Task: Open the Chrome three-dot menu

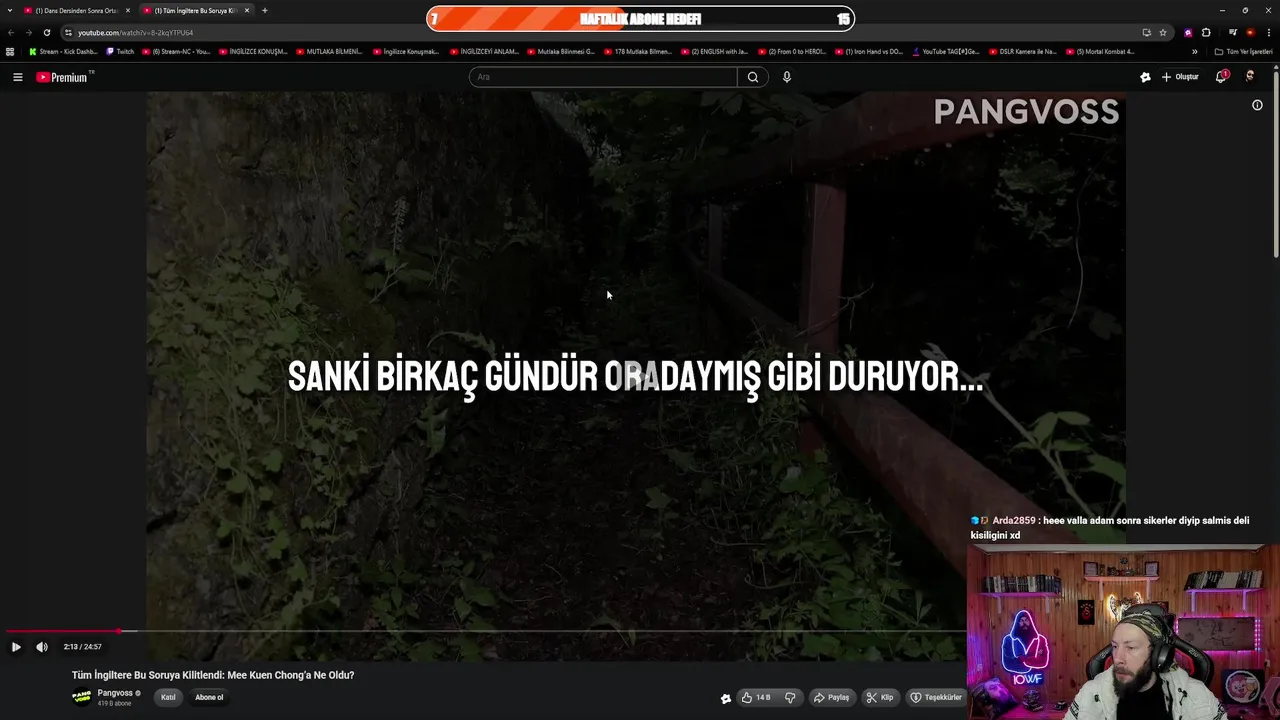Action: [1268, 32]
